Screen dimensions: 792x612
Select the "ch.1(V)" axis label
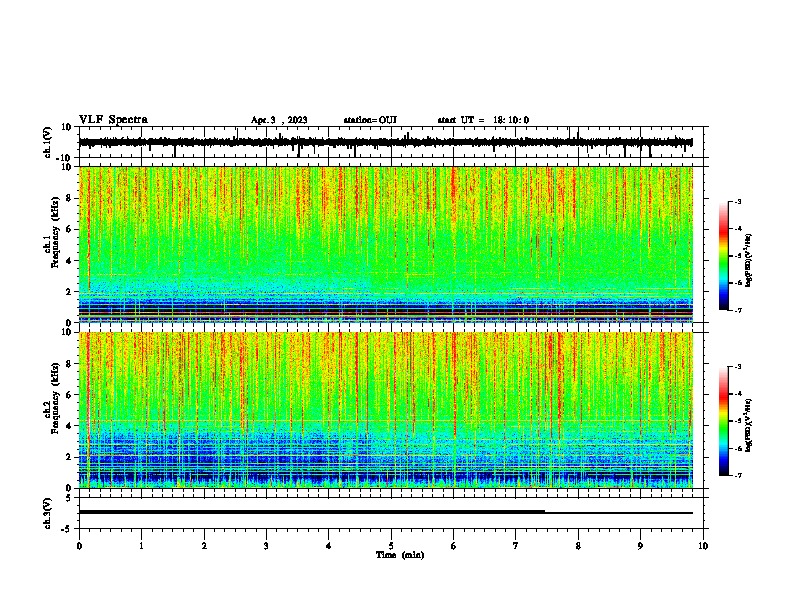(48, 142)
